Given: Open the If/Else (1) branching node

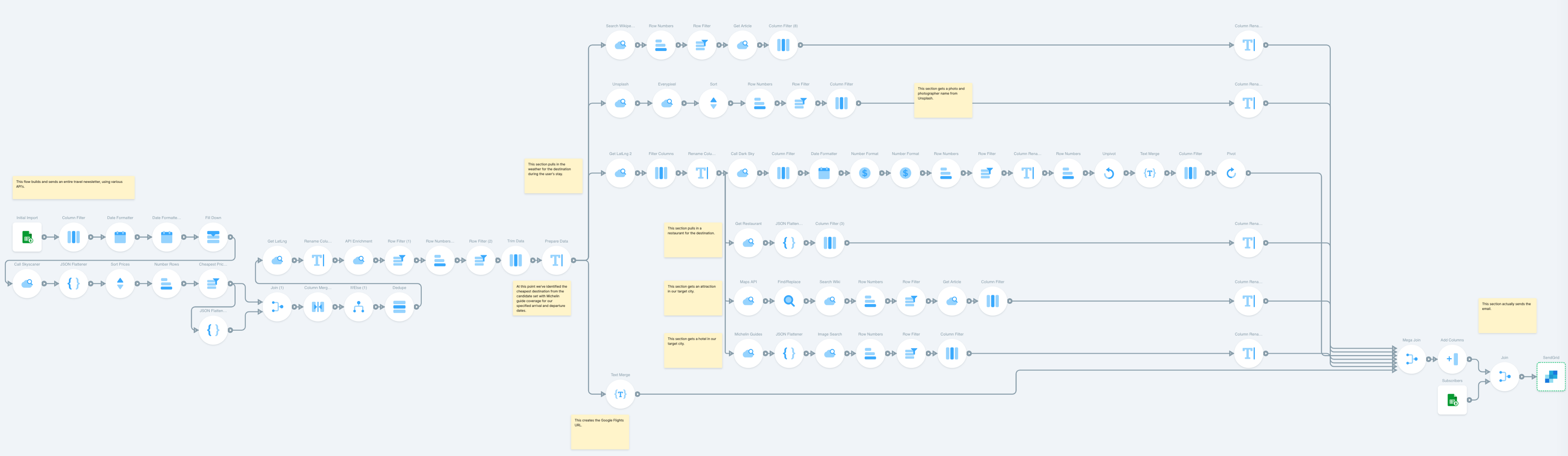Looking at the screenshot, I should pyautogui.click(x=359, y=306).
